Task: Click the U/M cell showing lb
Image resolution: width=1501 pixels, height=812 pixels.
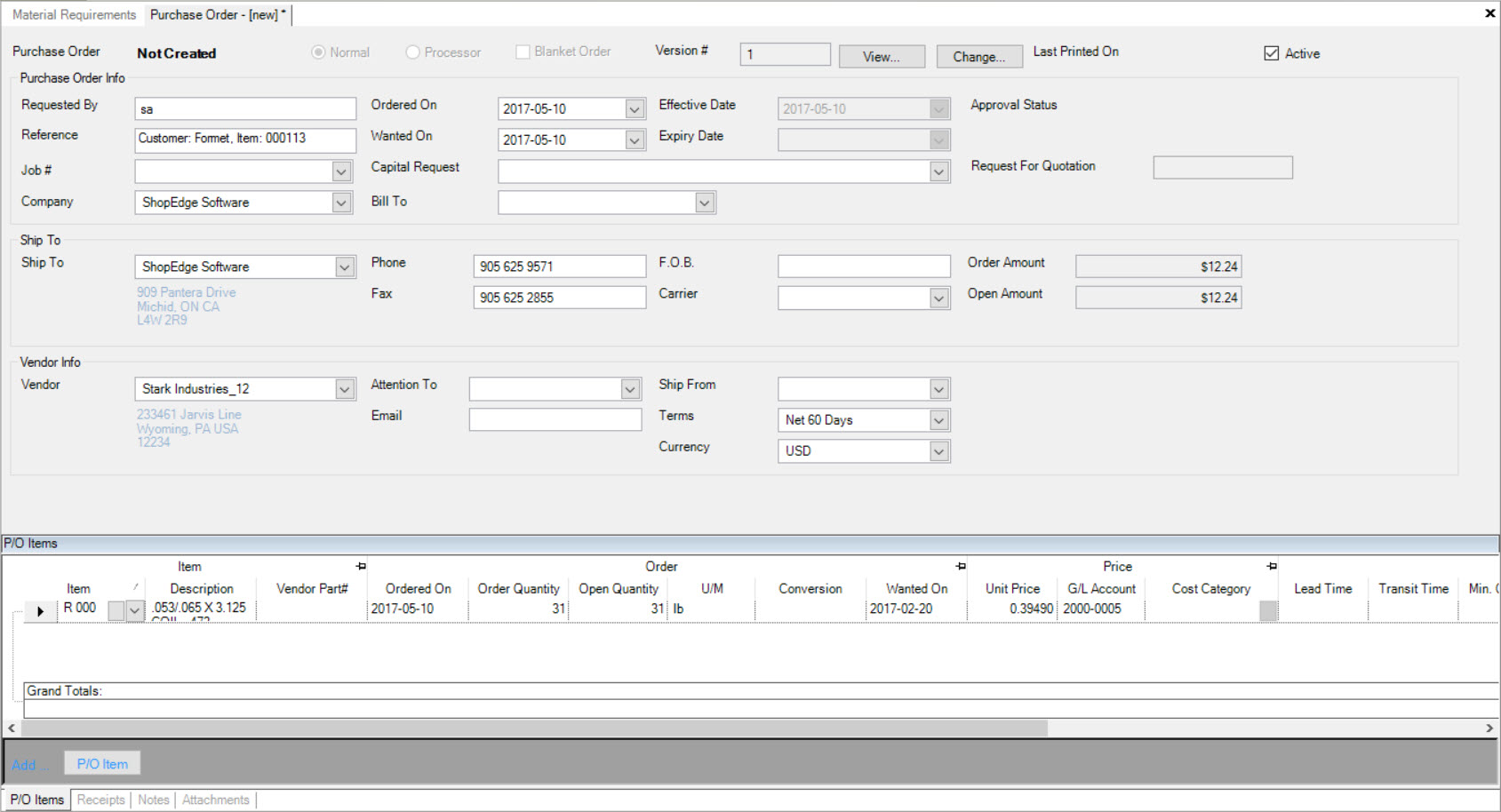Action: pyautogui.click(x=712, y=609)
